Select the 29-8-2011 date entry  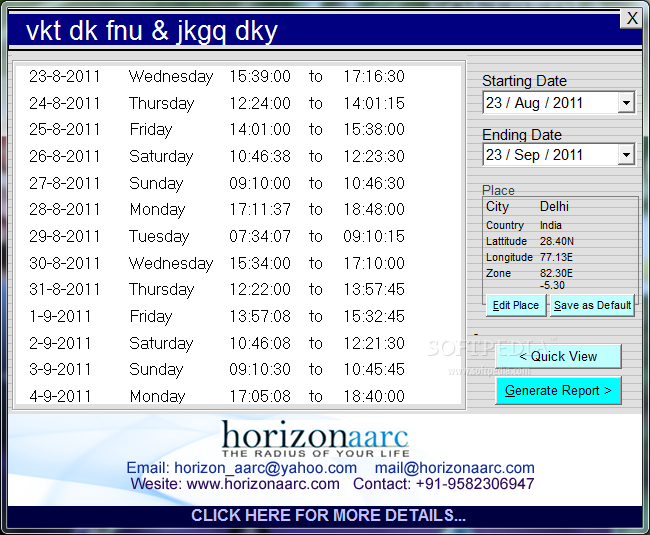click(x=65, y=236)
